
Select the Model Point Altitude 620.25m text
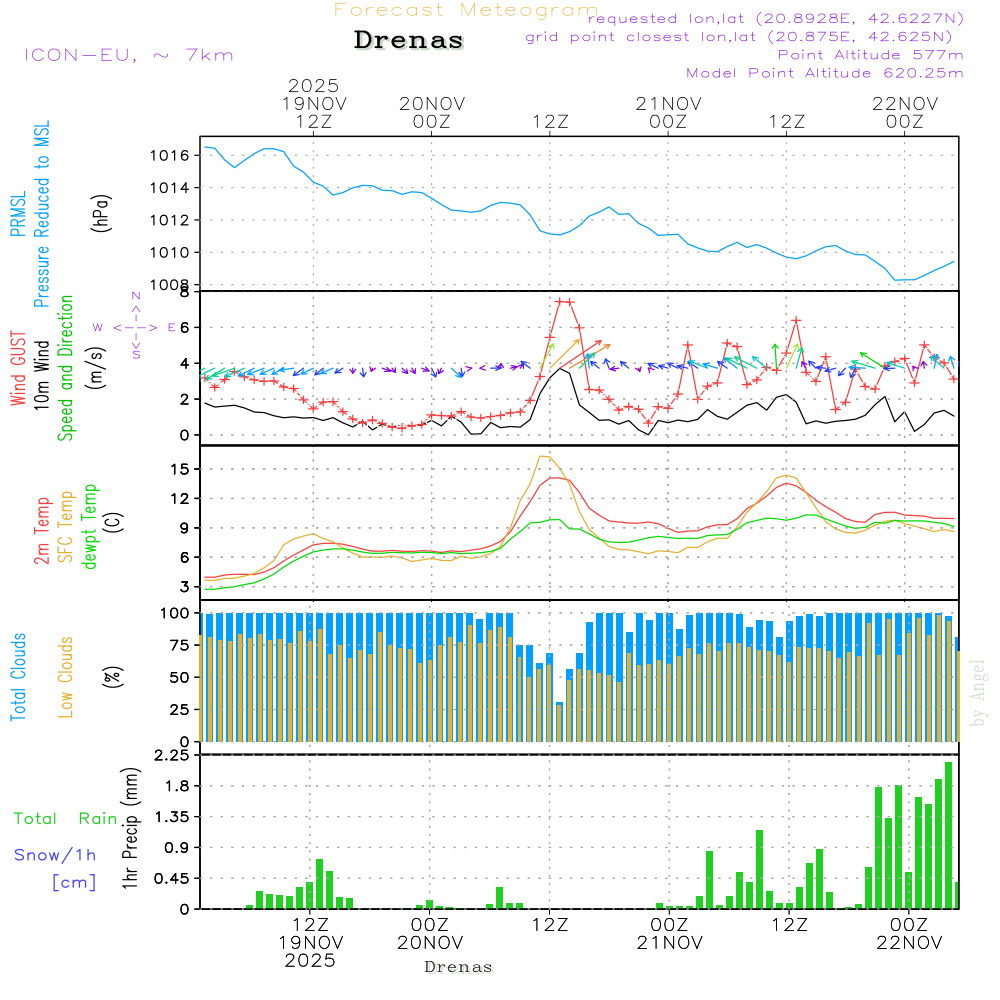point(824,73)
